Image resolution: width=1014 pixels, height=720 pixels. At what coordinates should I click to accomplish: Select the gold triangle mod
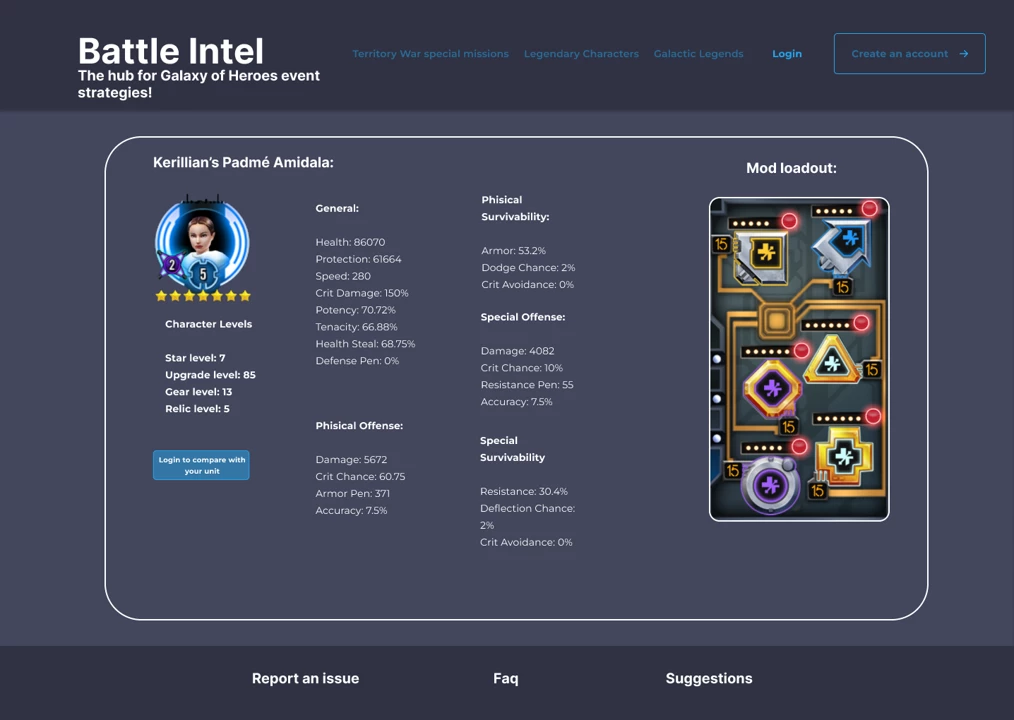pos(829,362)
